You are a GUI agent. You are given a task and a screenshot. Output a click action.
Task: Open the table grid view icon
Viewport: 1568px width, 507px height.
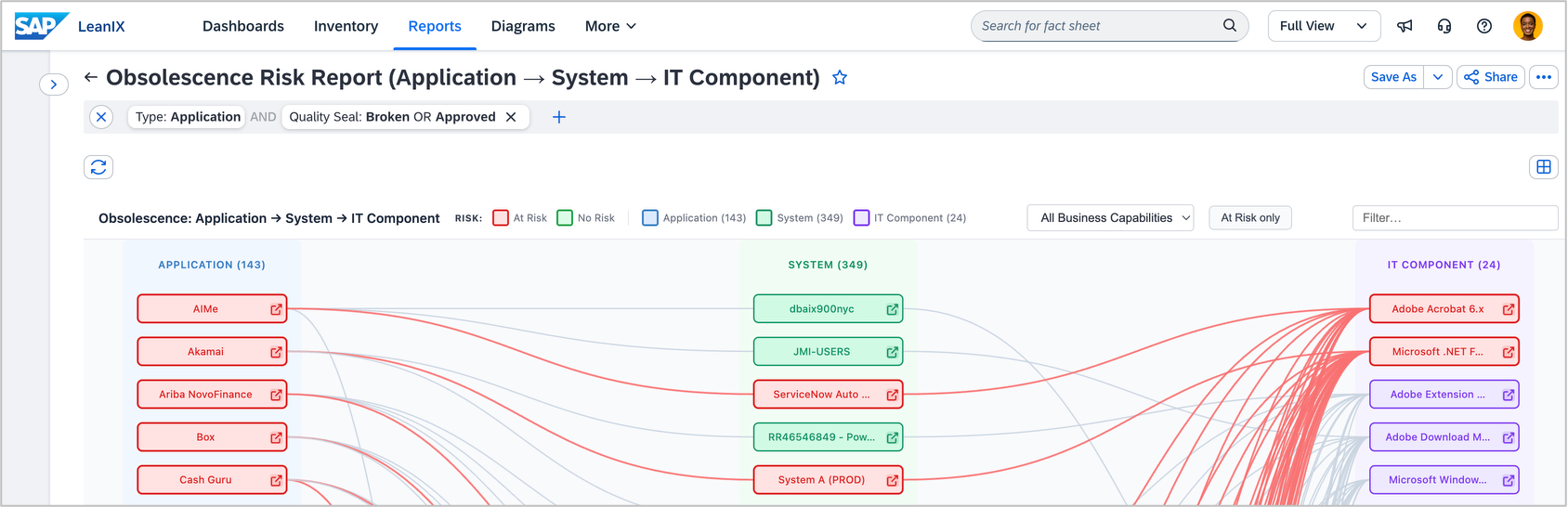pyautogui.click(x=1544, y=167)
